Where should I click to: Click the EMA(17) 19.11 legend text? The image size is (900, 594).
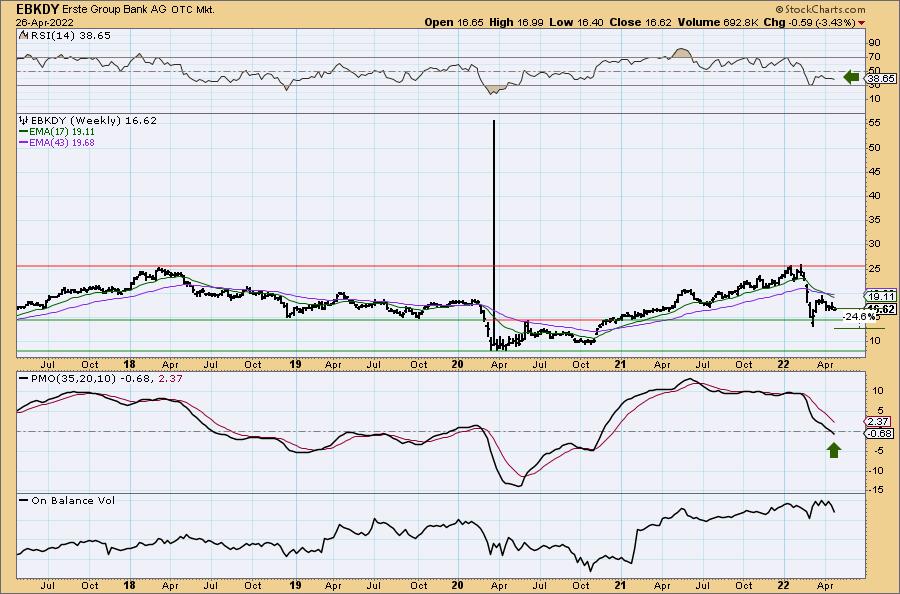click(62, 131)
